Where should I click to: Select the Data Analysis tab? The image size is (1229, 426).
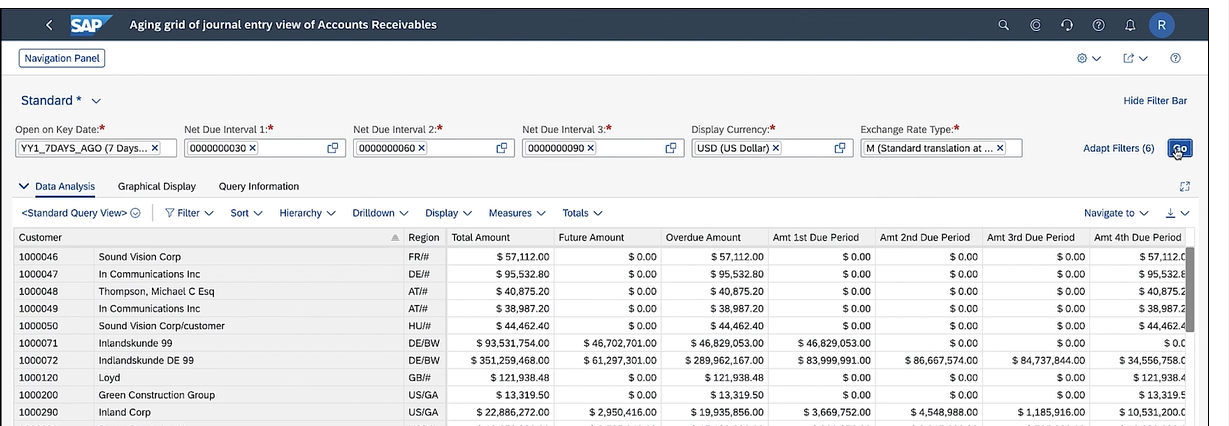(65, 186)
